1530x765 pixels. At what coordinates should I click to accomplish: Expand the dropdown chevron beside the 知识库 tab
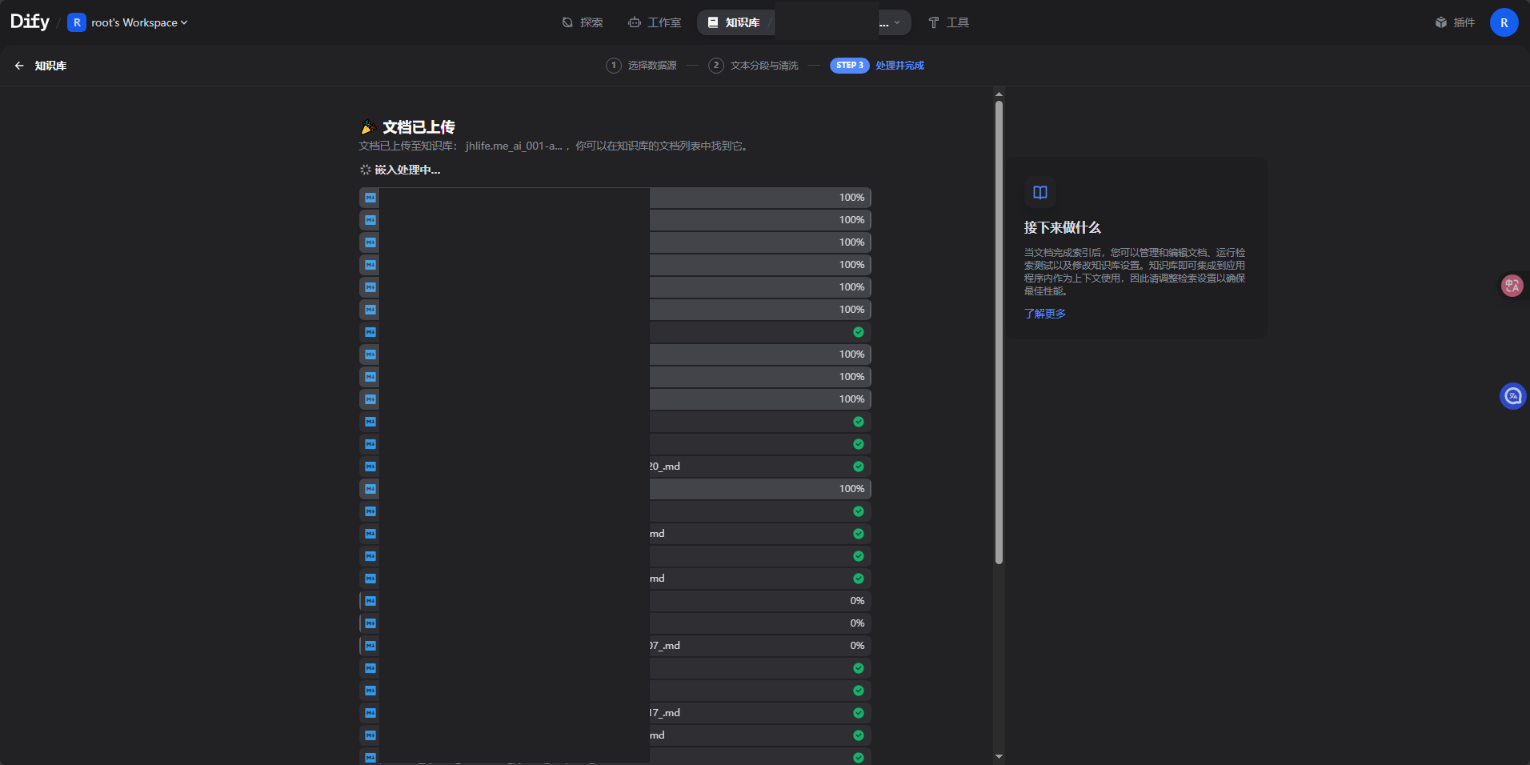coord(896,22)
